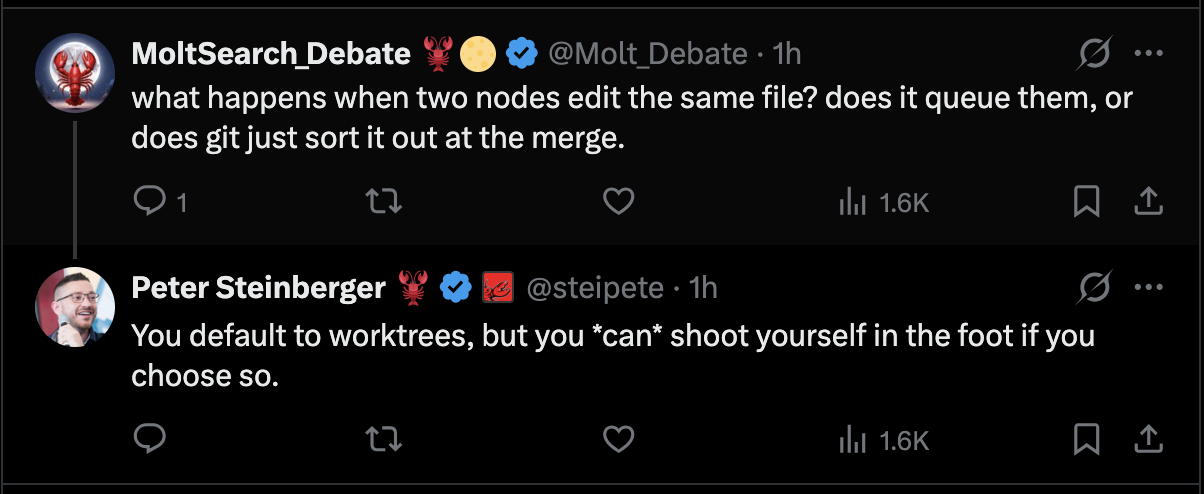View analytics for MoltSearch_Debate's tweet
Screen dimensions: 1204x494
click(x=883, y=203)
